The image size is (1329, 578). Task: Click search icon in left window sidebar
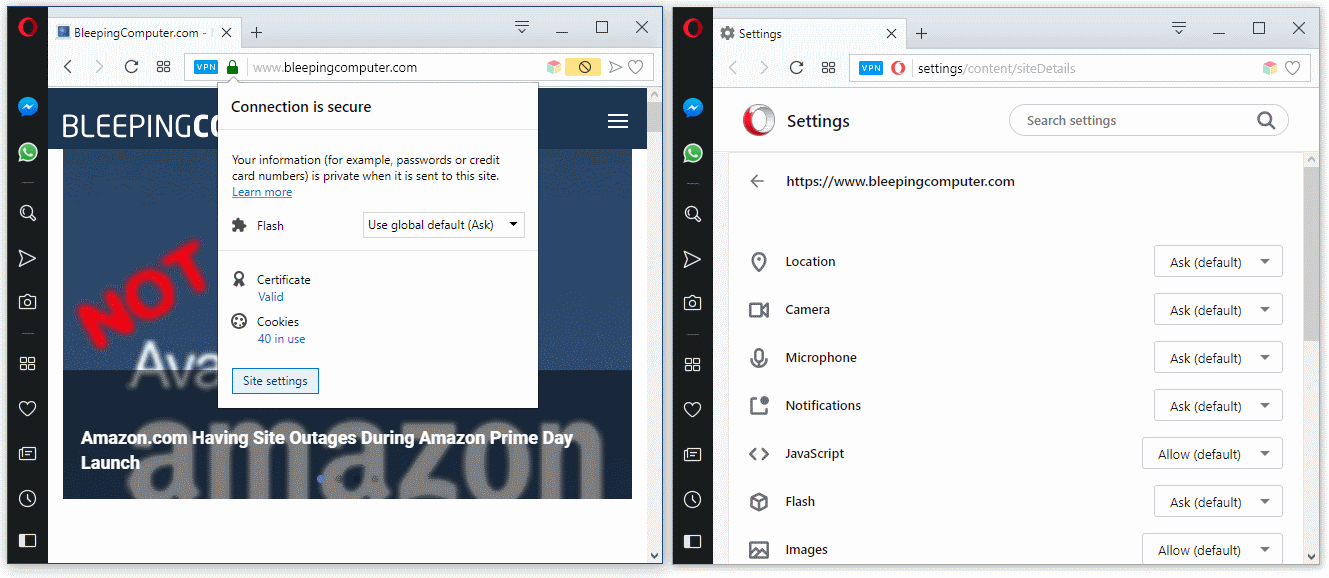click(x=28, y=213)
